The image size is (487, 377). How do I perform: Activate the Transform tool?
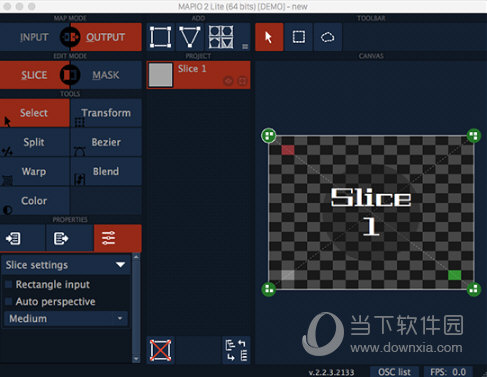pos(106,113)
